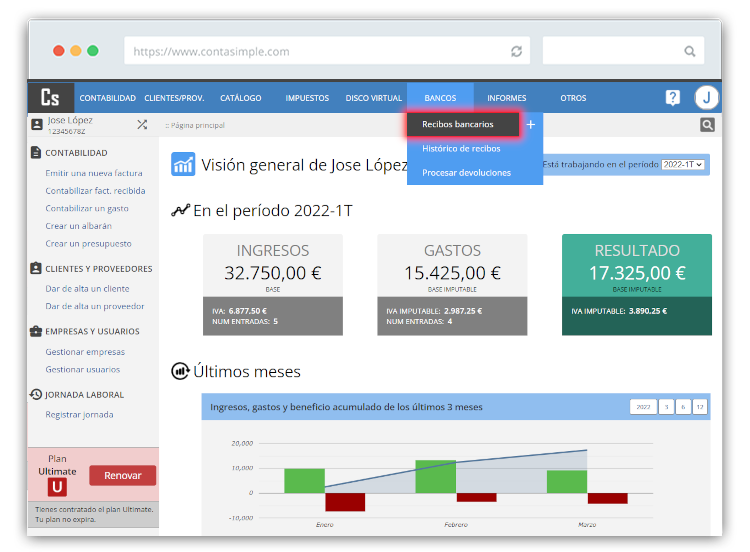Viewport: 750px width, 552px height.
Task: Click the Jose López account name
Action: [70, 120]
